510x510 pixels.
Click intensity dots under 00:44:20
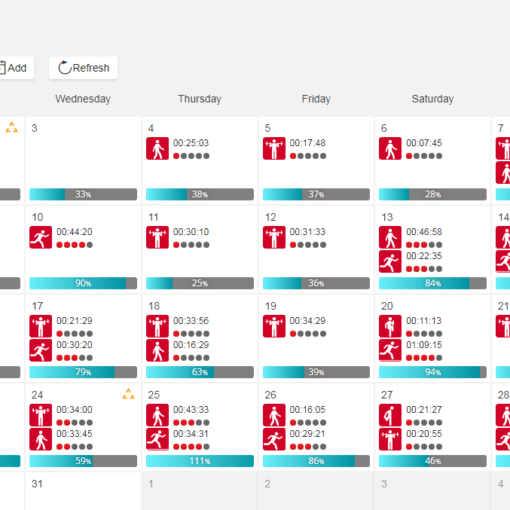74,245
